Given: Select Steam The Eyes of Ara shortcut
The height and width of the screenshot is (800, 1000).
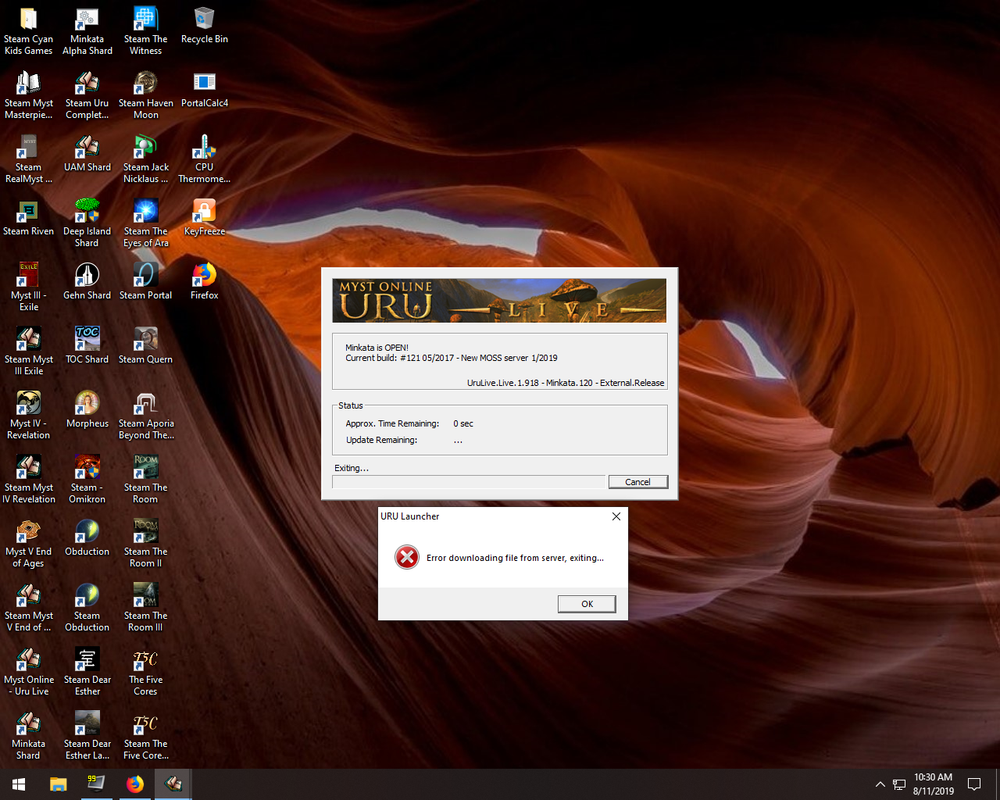Looking at the screenshot, I should pyautogui.click(x=146, y=223).
